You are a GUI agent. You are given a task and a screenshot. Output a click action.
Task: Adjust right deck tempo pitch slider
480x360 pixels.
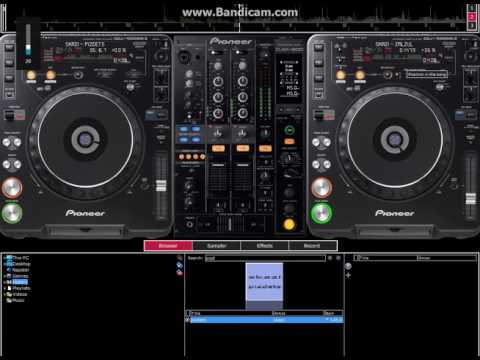click(x=471, y=198)
